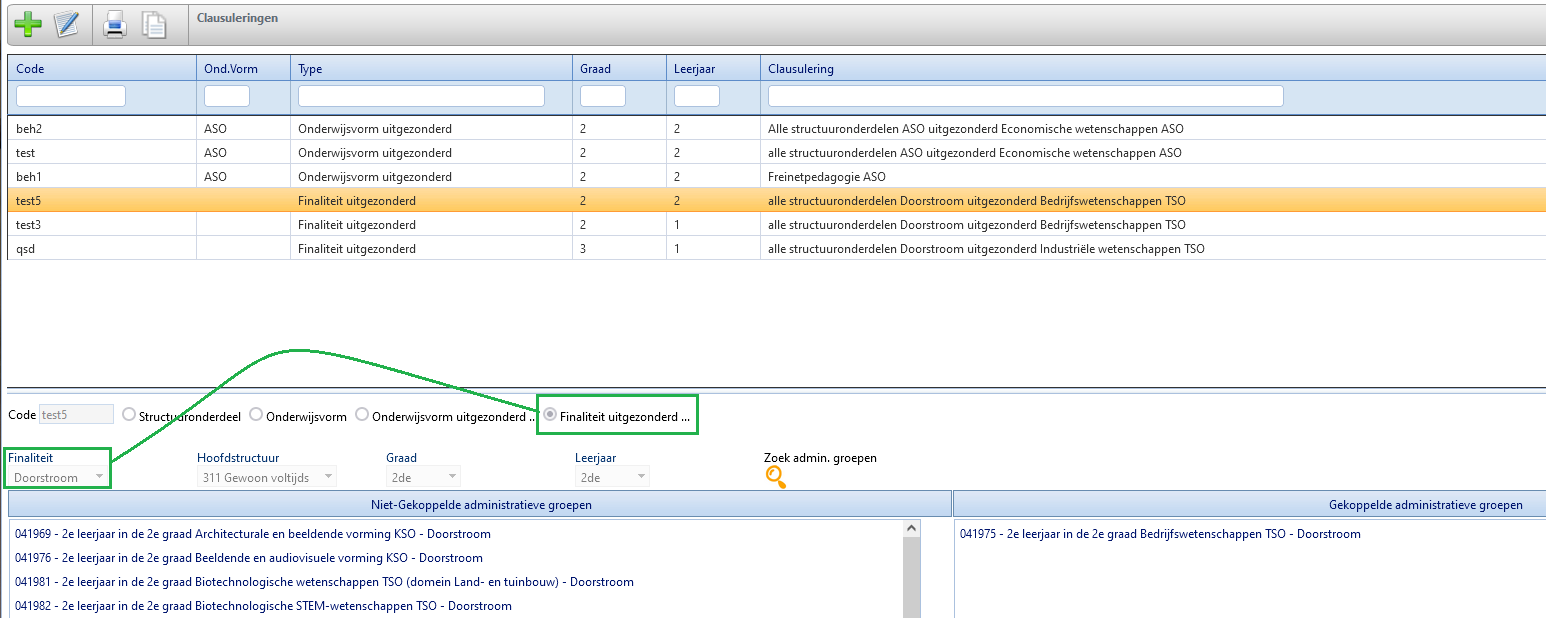The image size is (1546, 618).
Task: Click the copy documents icon
Action: click(x=154, y=24)
